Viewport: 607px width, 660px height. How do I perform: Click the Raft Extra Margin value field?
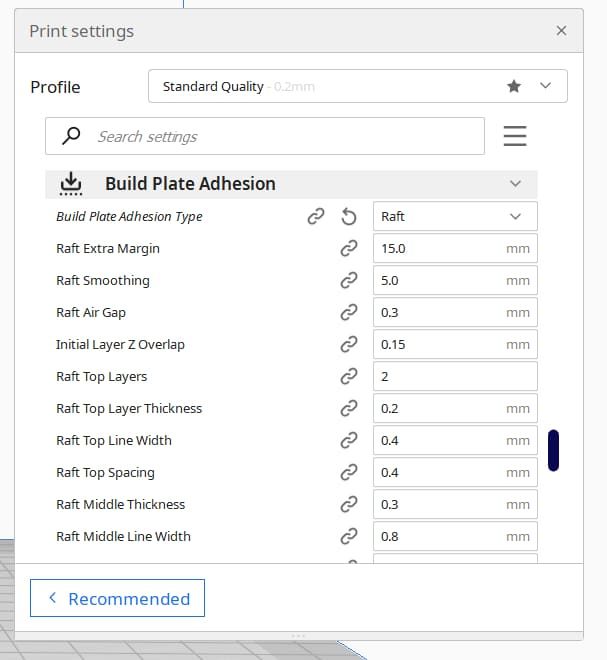pyautogui.click(x=455, y=248)
